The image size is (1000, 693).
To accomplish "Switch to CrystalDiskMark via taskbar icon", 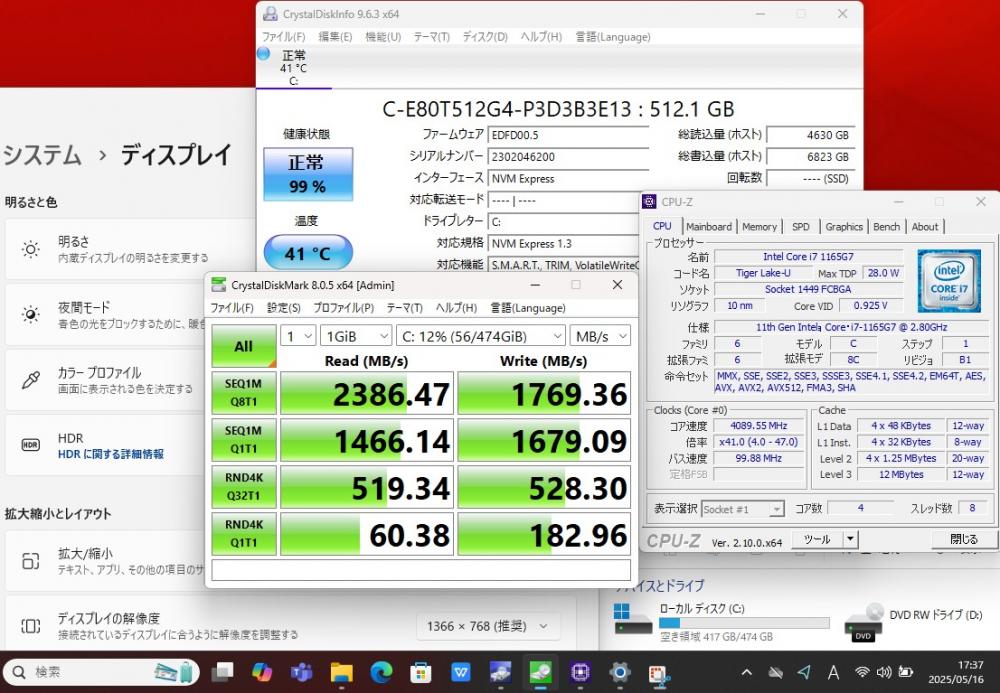I will coord(540,672).
